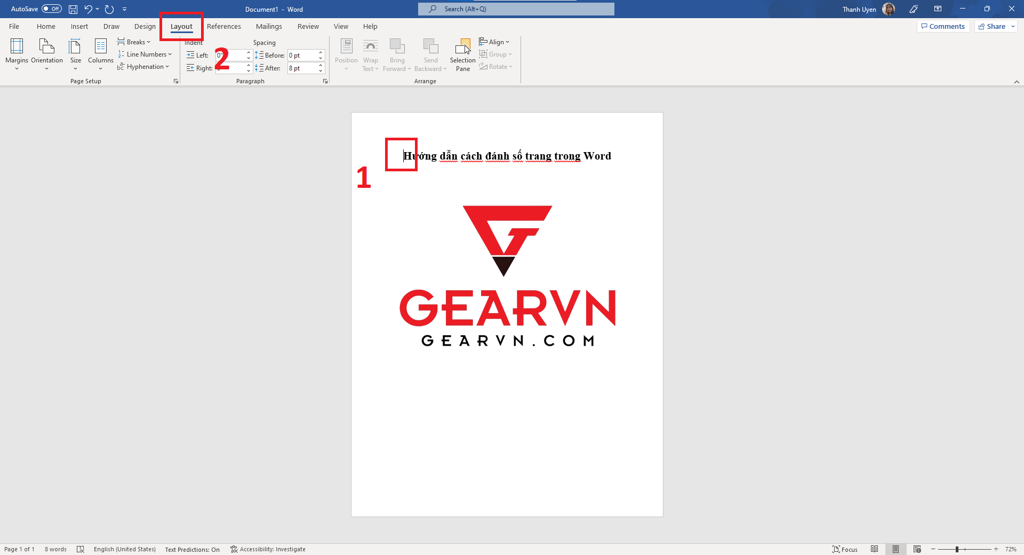The width and height of the screenshot is (1024, 555).
Task: Switch to the Home tab
Action: (46, 27)
